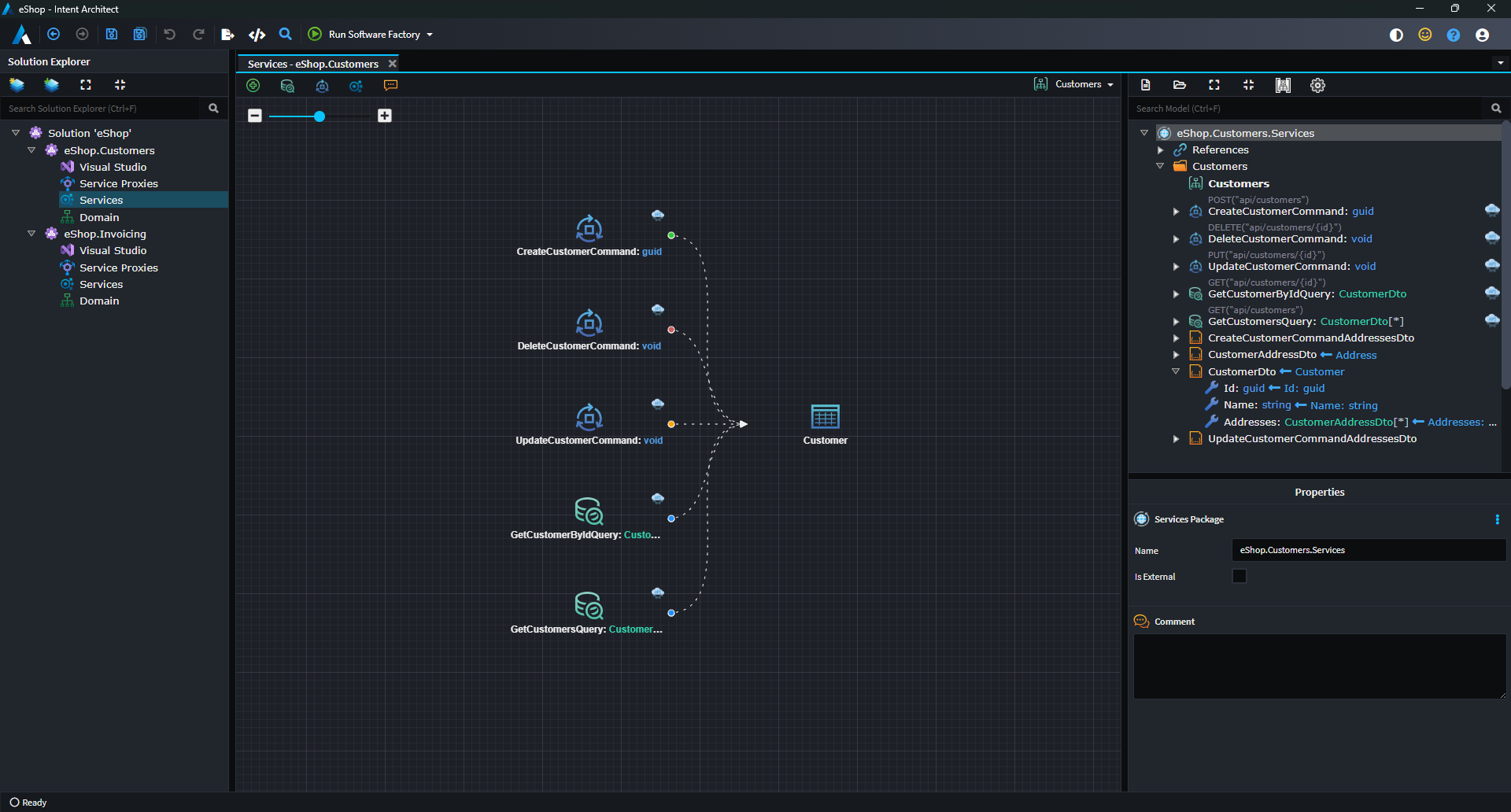
Task: Collapse the Customers folder node
Action: (x=1160, y=166)
